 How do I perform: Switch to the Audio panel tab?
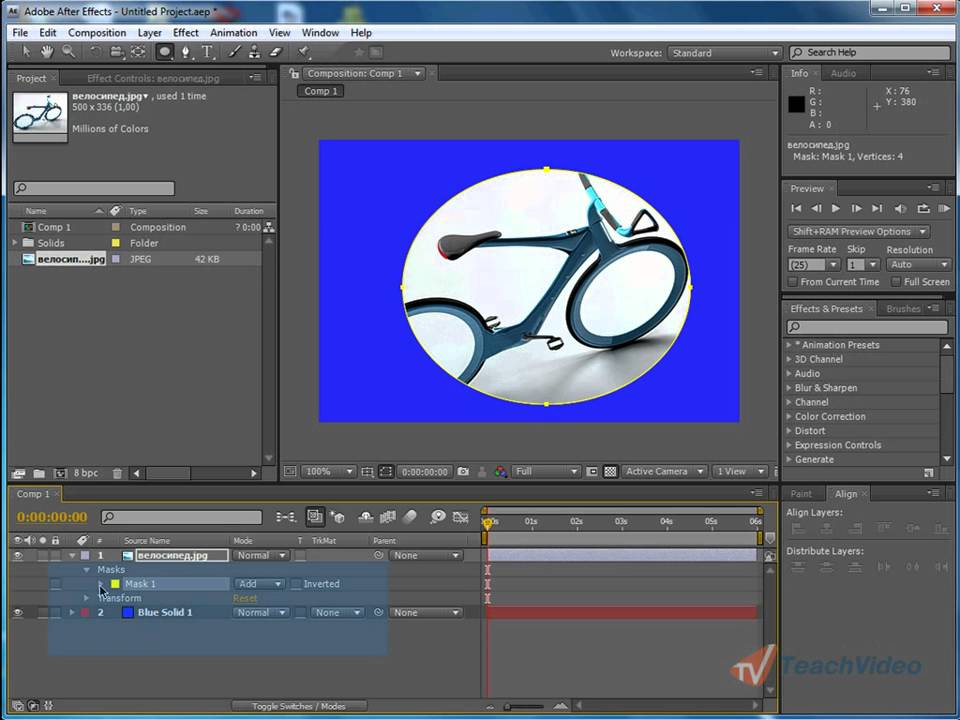point(843,73)
